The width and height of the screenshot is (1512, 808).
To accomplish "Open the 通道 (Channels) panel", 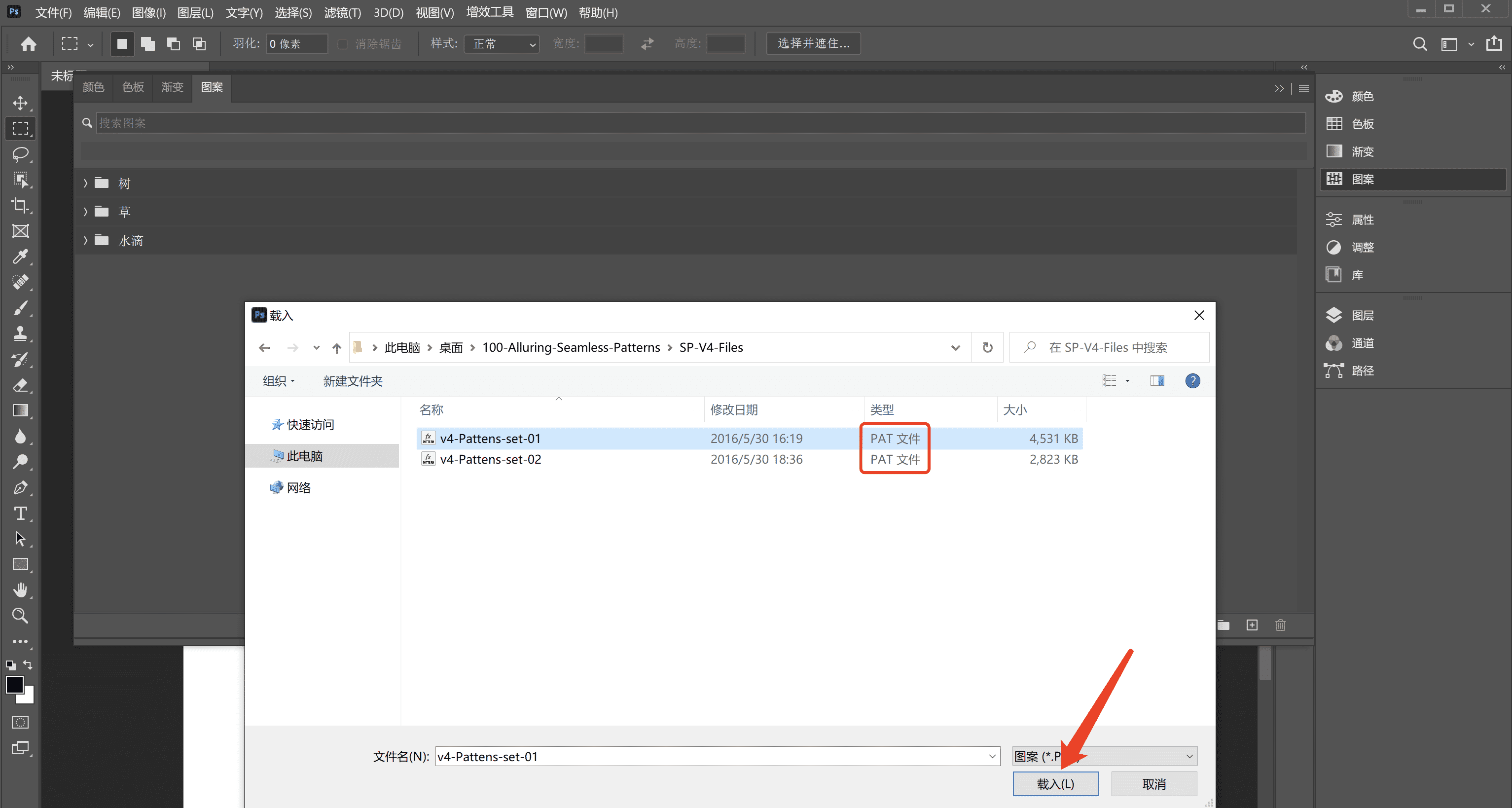I will (x=1362, y=343).
